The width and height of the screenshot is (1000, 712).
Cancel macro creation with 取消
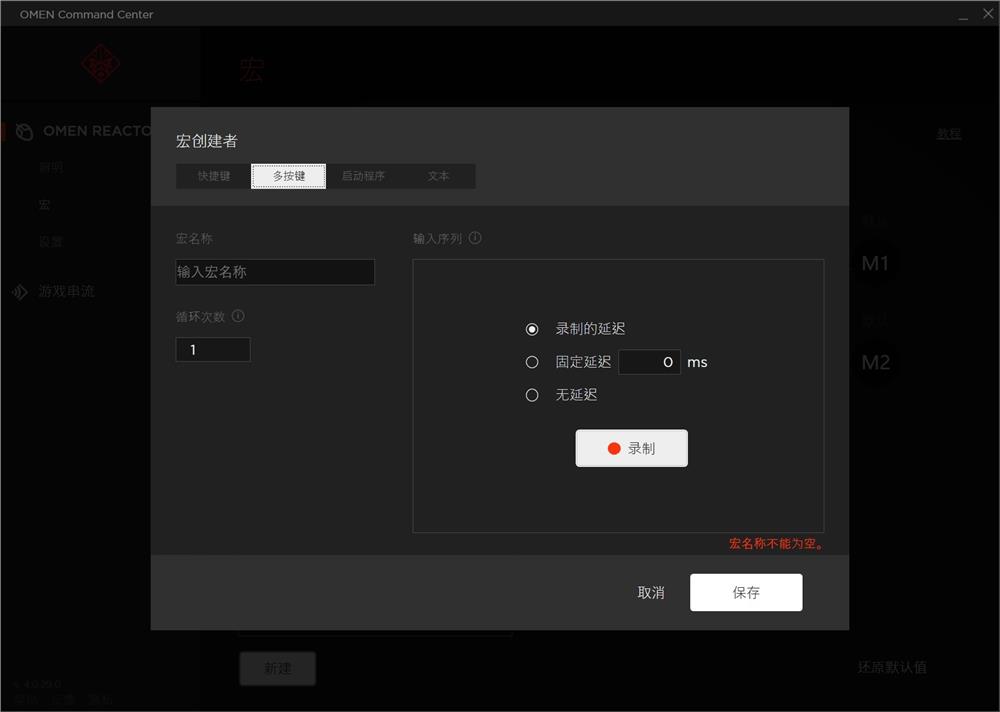pos(651,592)
